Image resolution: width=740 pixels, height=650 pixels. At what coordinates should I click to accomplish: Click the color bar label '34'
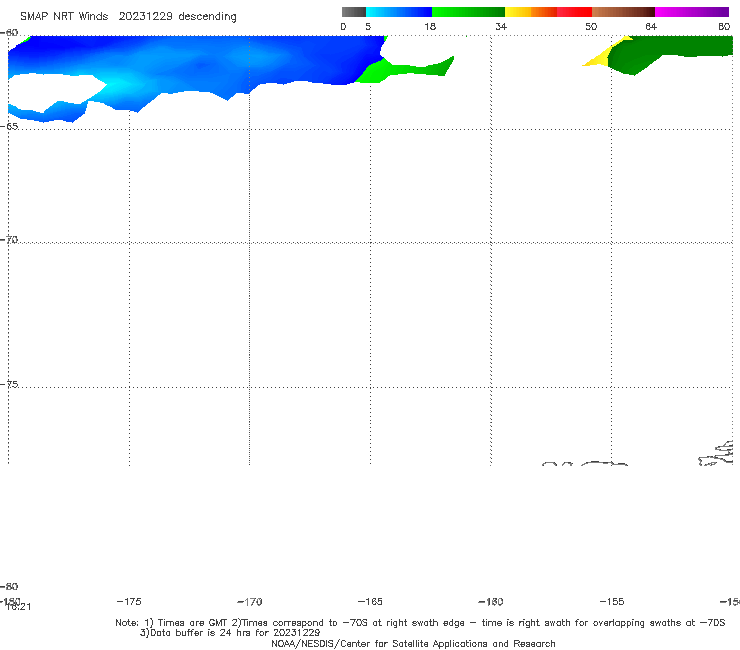501,26
